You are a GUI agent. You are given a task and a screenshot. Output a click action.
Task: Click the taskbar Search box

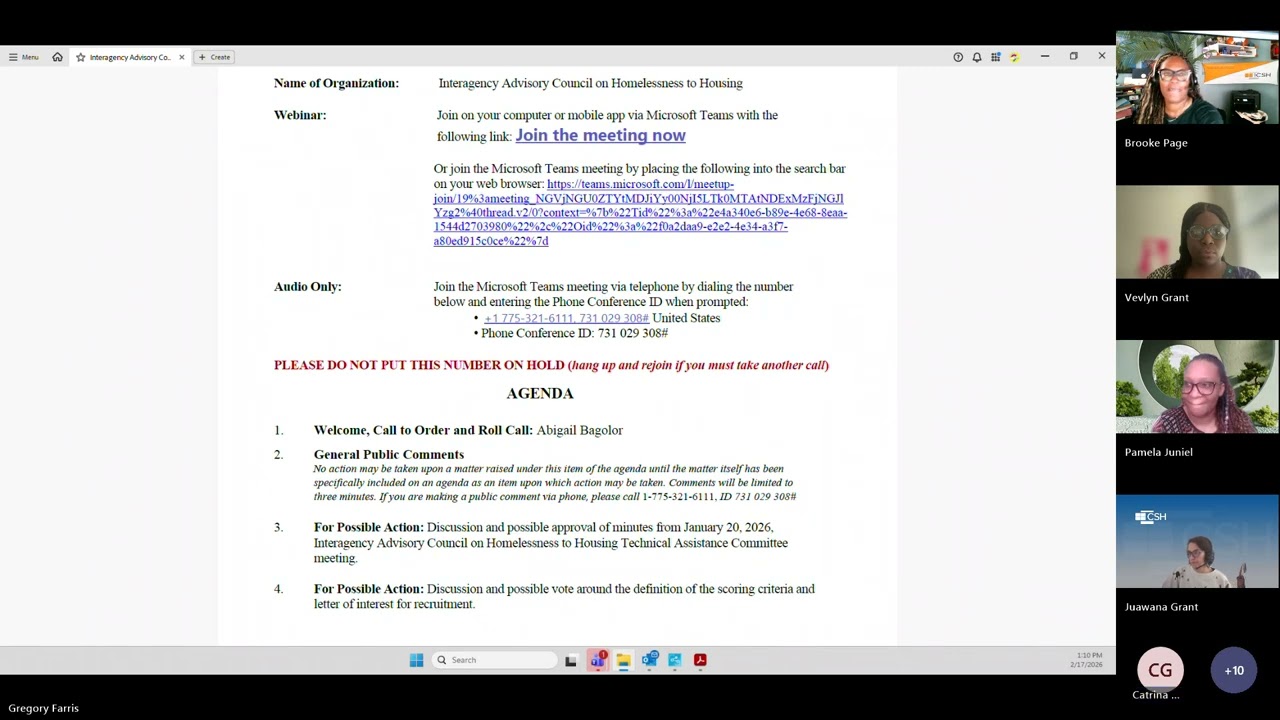[x=495, y=660]
